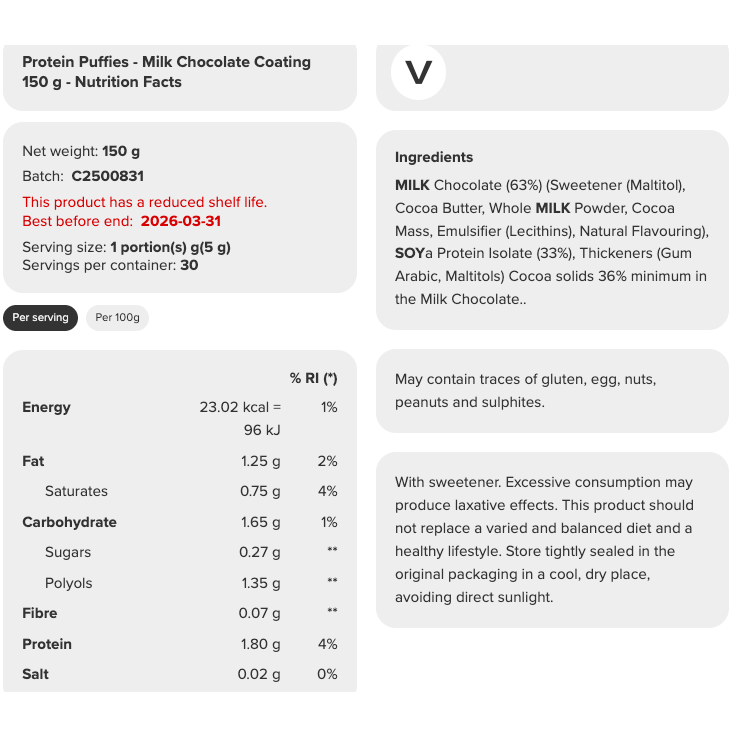Select the Energy row label
Screen dimensions: 737x737
pyautogui.click(x=46, y=407)
